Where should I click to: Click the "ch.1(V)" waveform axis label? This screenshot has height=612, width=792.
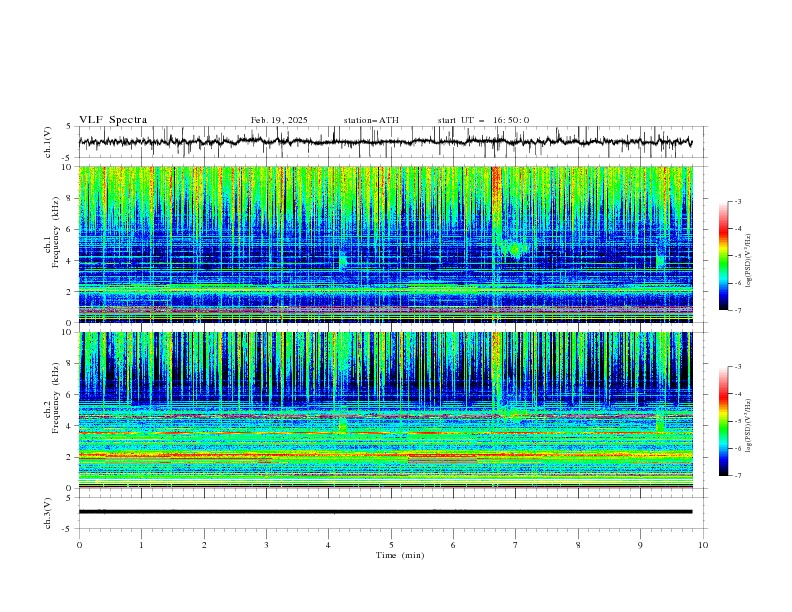pyautogui.click(x=48, y=142)
